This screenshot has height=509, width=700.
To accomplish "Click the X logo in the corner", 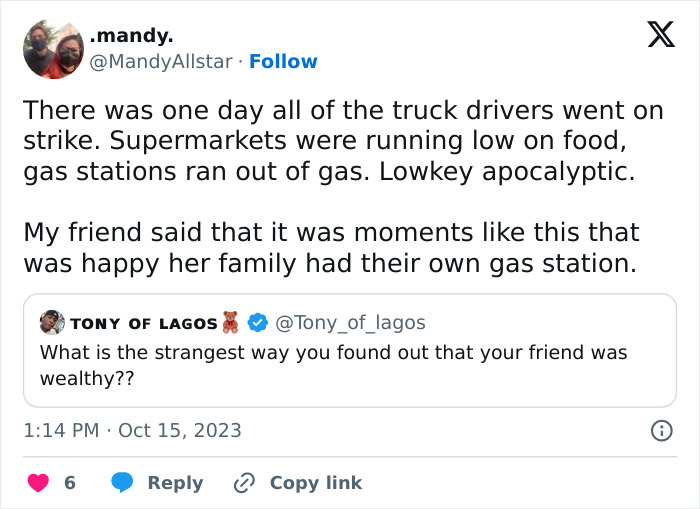I will pos(660,36).
